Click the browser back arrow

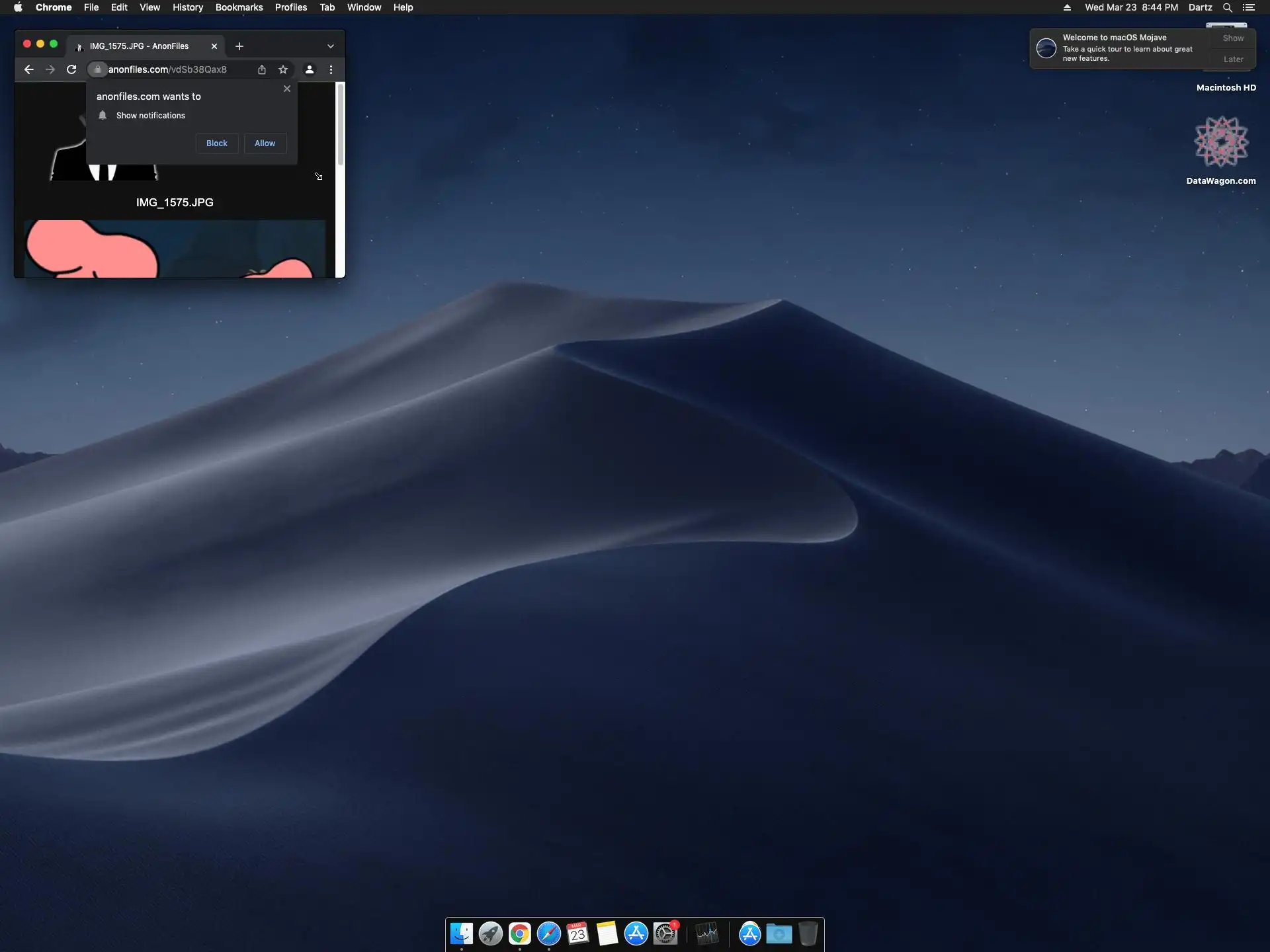click(28, 69)
